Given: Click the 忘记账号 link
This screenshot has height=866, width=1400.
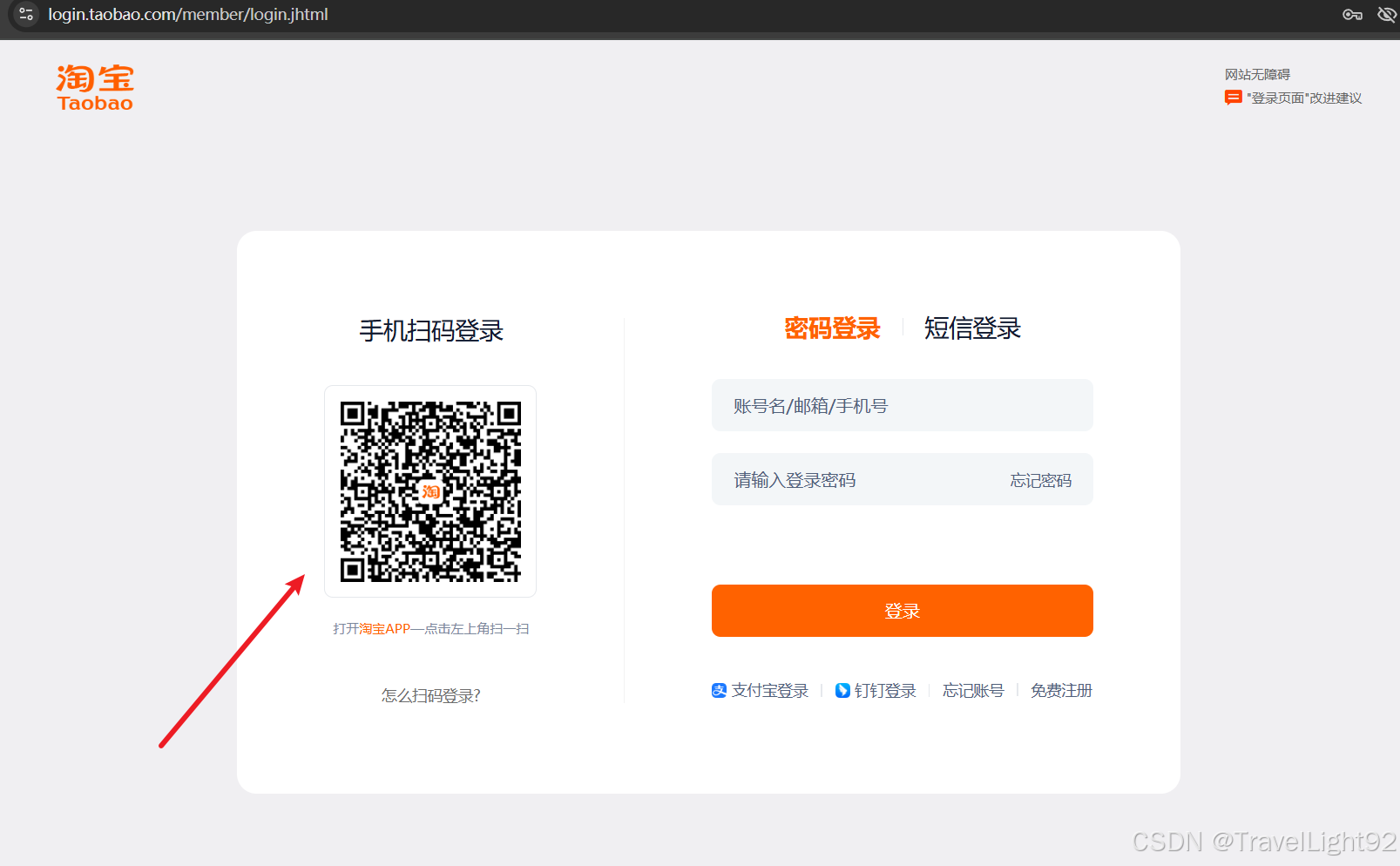Looking at the screenshot, I should coord(973,691).
